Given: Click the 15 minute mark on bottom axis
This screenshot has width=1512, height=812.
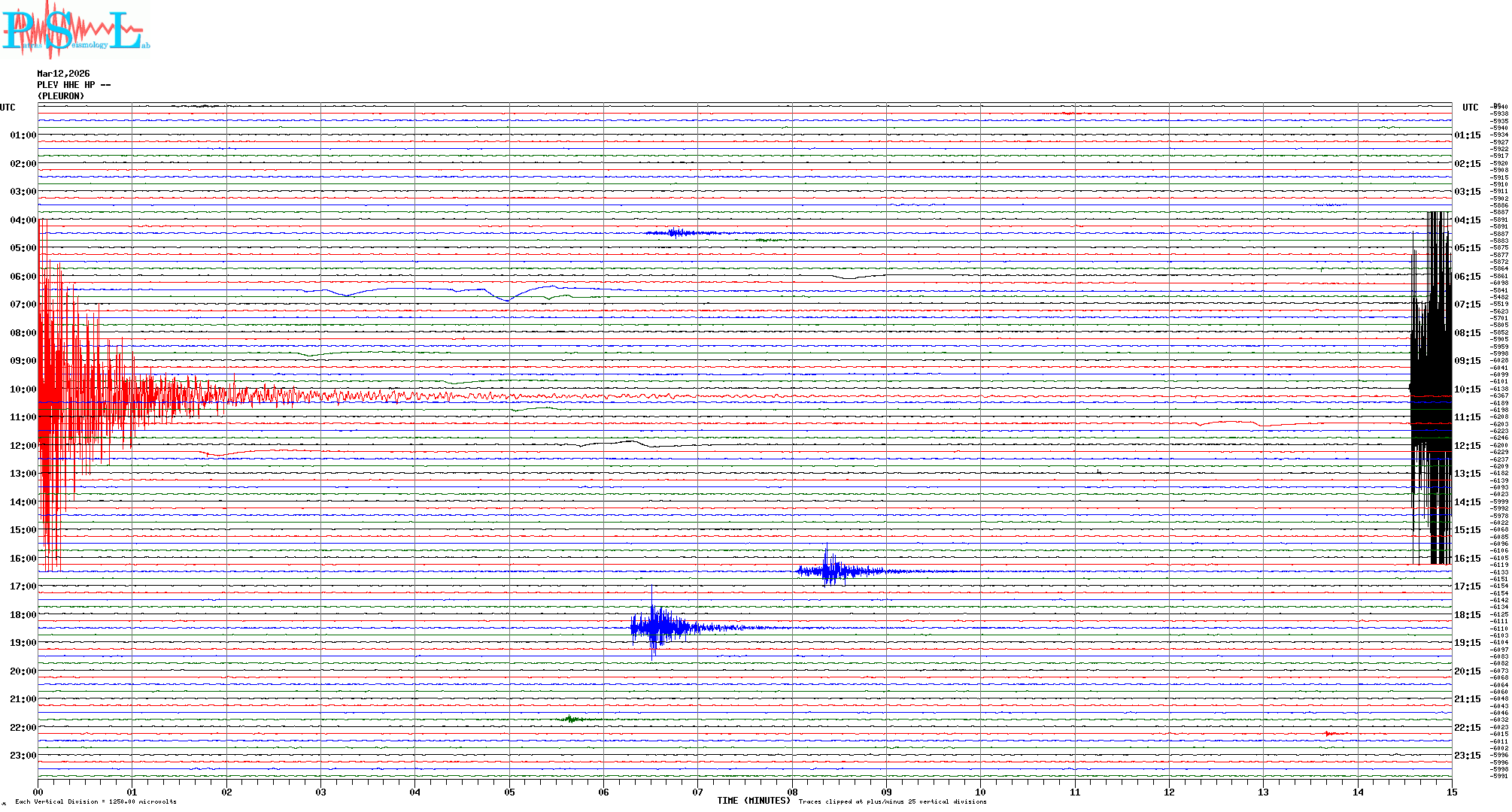Looking at the screenshot, I should 1451,792.
